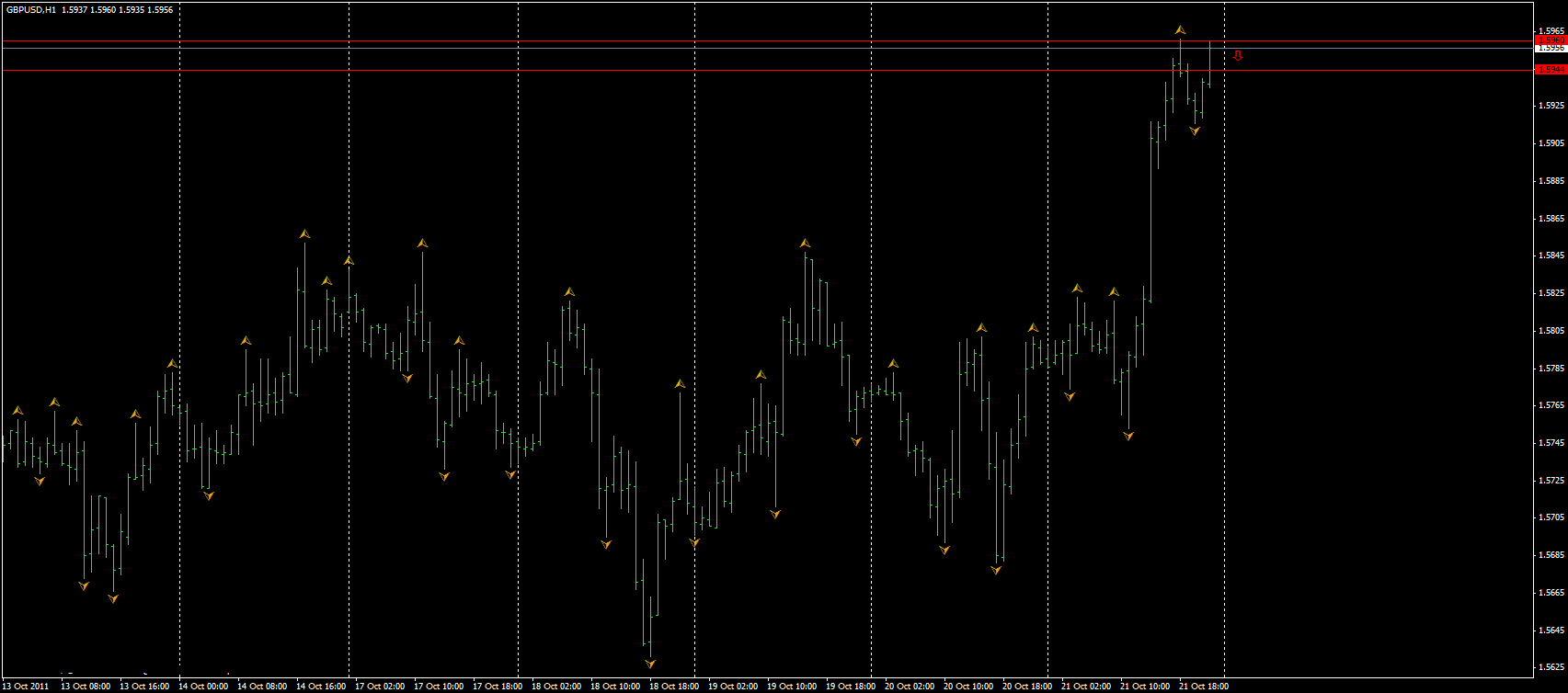
Task: Click the 20 Oct 10:00 time label
Action: [x=968, y=686]
